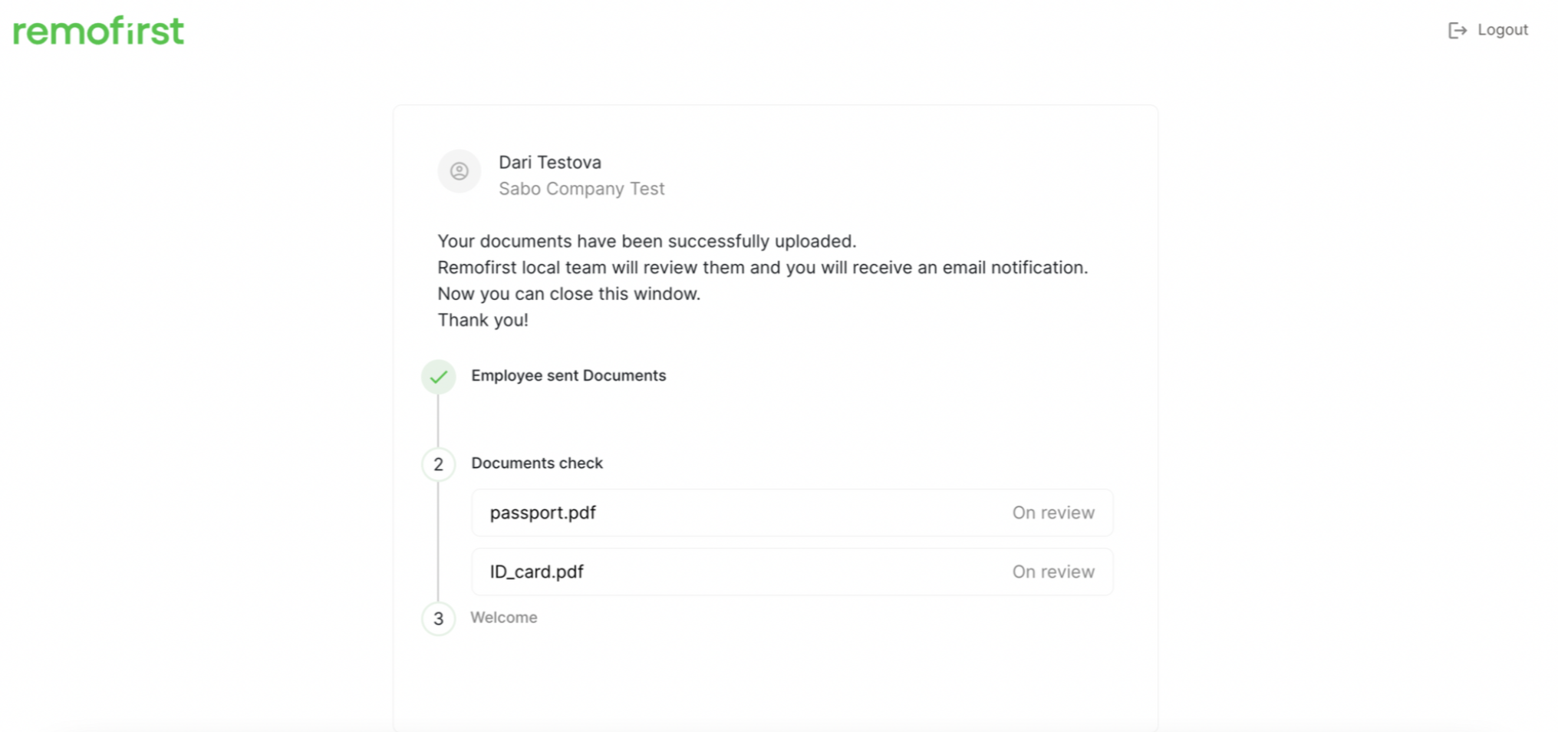
Task: Select the Employee sent Documents step label
Action: (x=568, y=375)
